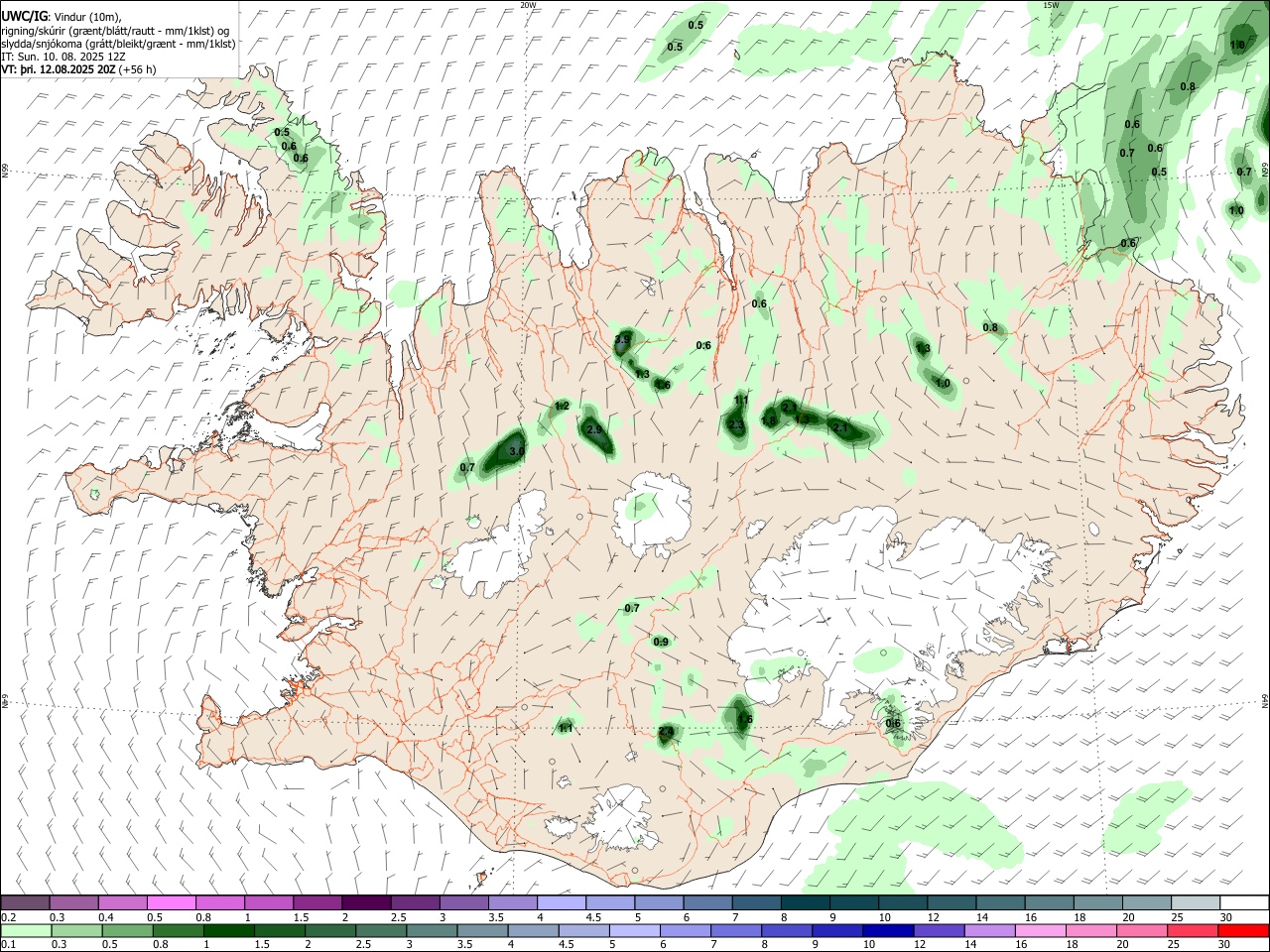
Task: Click the '1.8' precipitation value on the map
Action: 769,420
